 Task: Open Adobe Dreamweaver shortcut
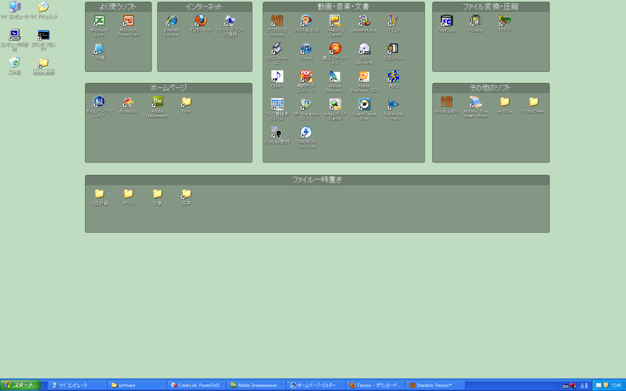coord(157,101)
